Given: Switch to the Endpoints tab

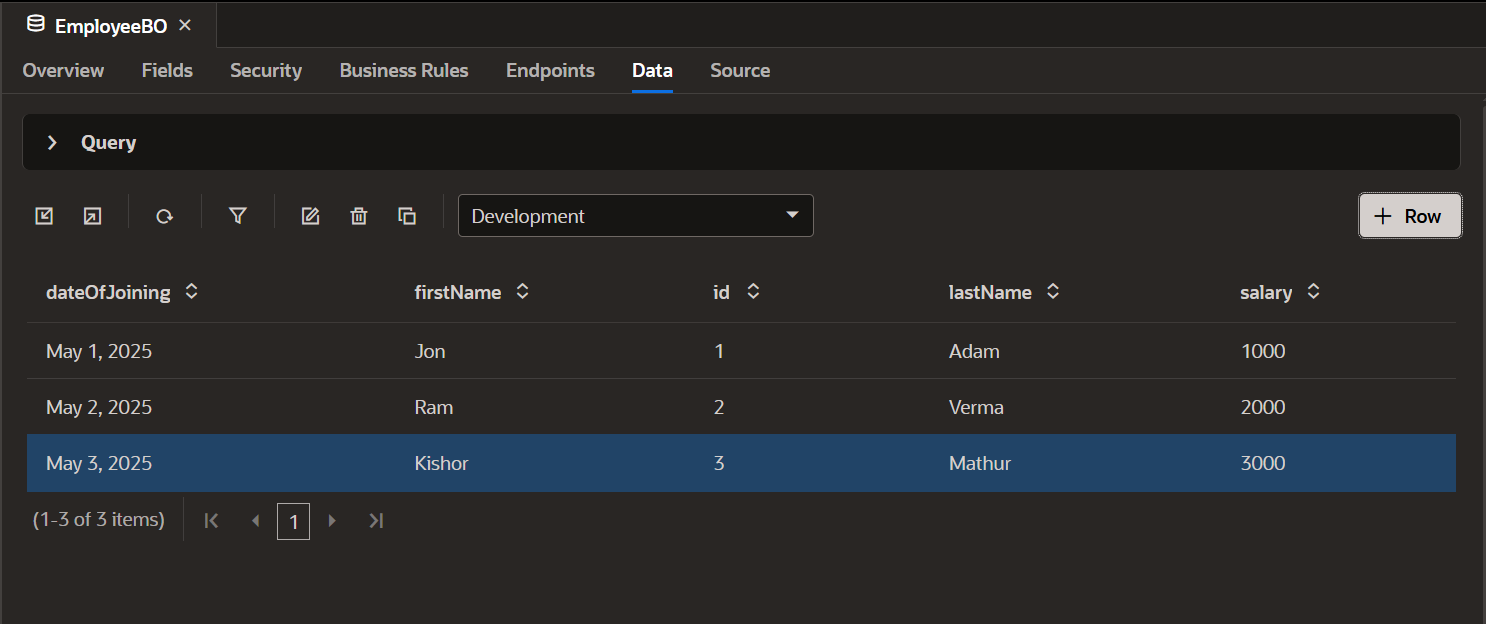Looking at the screenshot, I should point(550,70).
